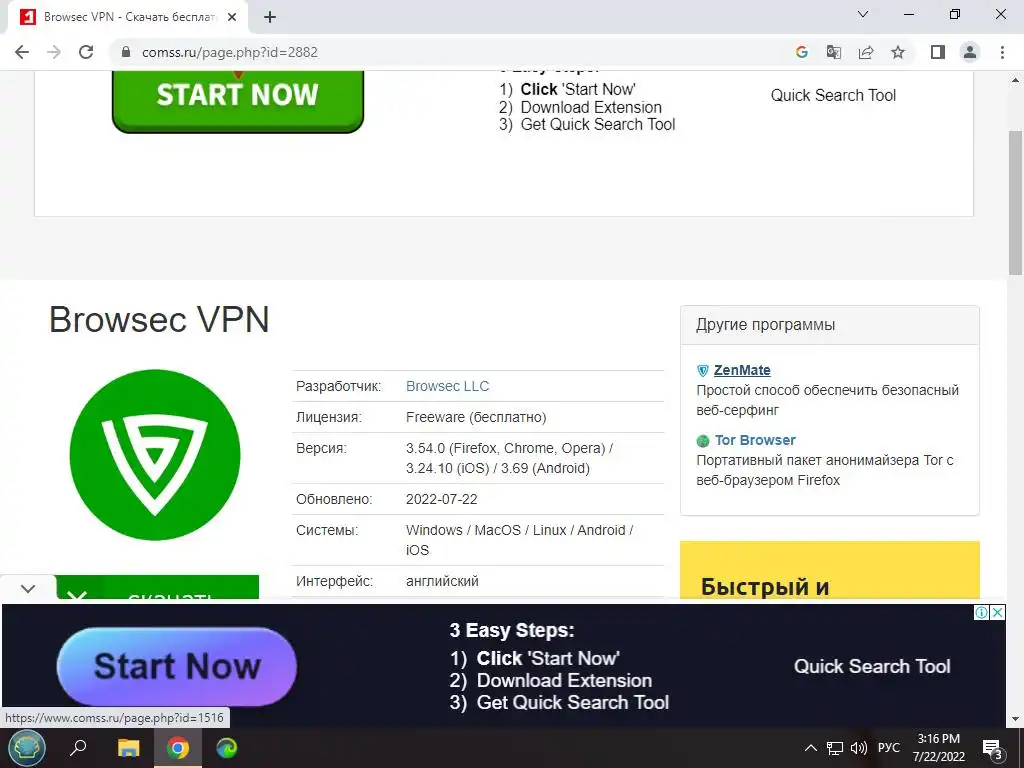Bookmark this page with star icon
This screenshot has width=1024, height=768.
898,52
